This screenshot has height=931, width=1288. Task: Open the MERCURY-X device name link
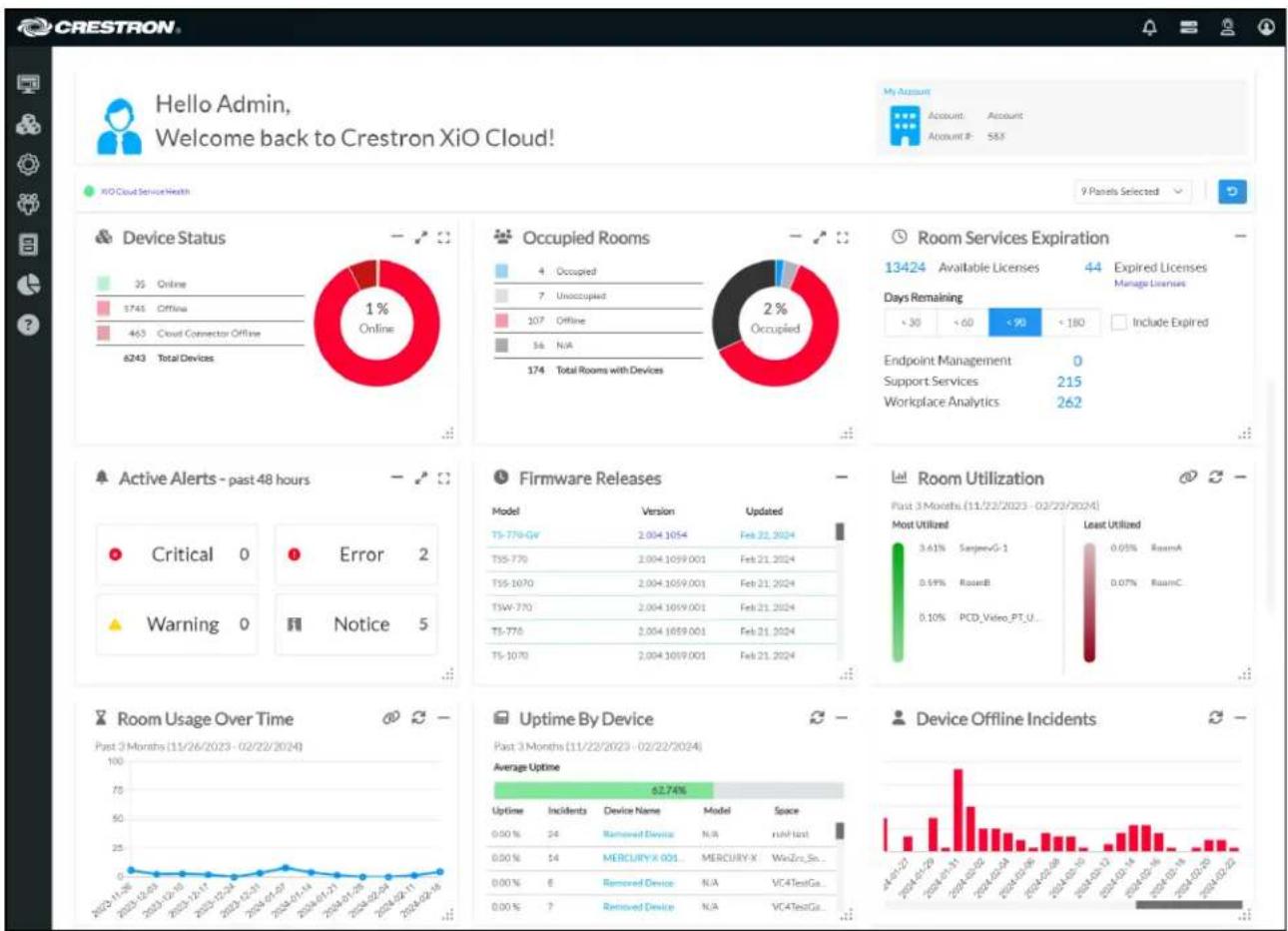pos(641,858)
